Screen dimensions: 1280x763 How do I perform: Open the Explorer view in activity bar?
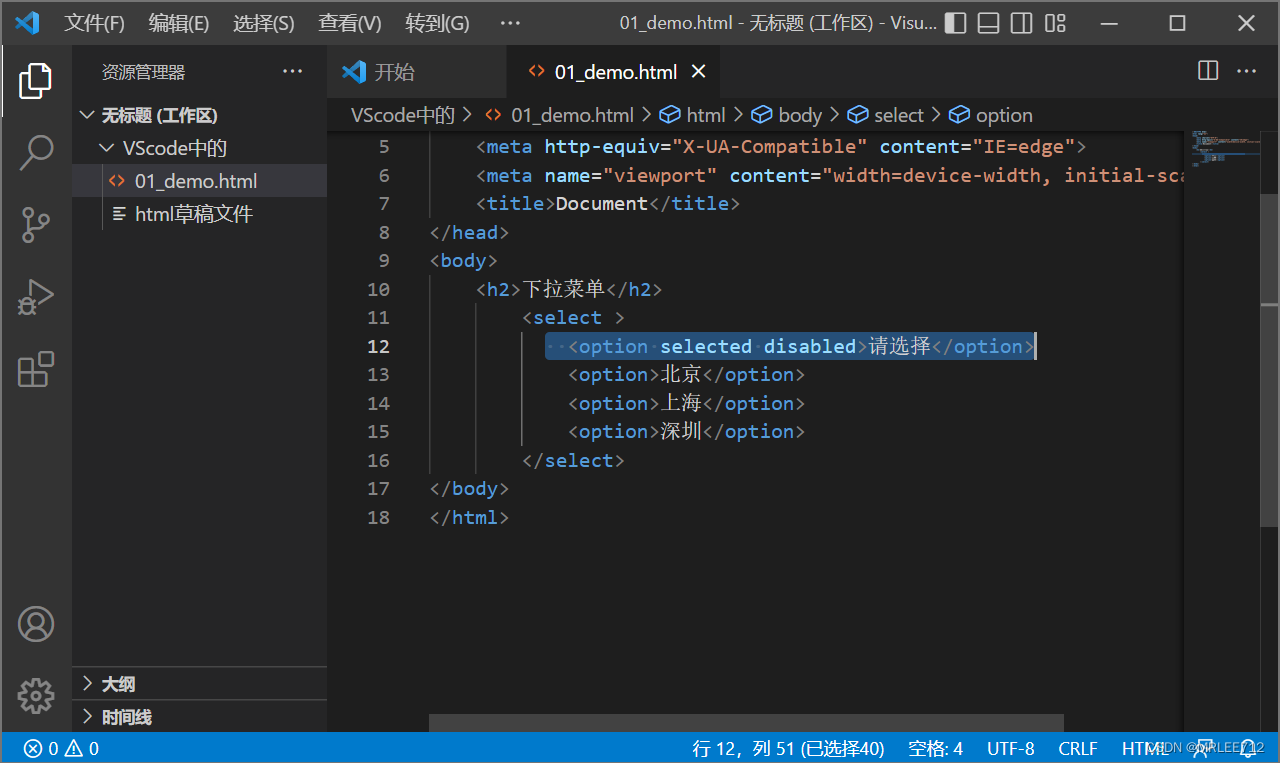(x=36, y=80)
